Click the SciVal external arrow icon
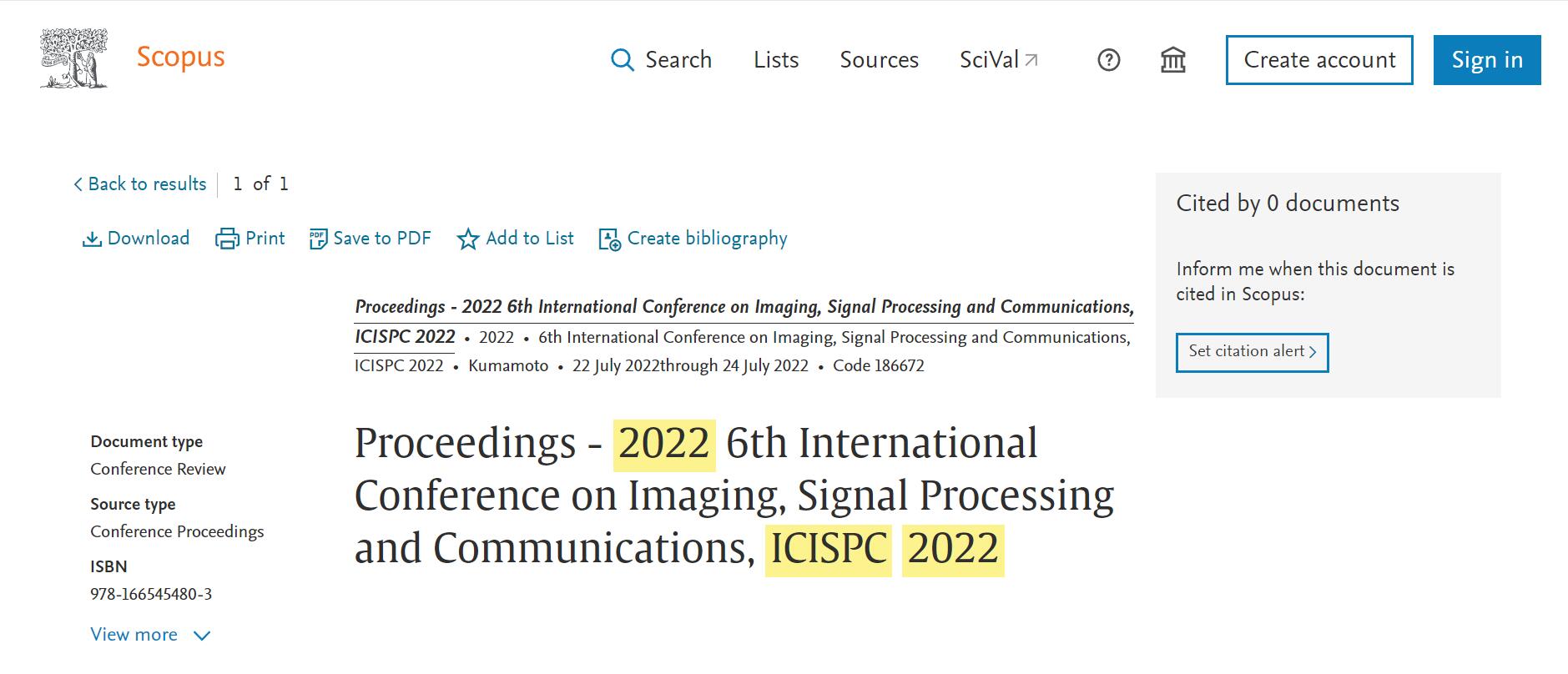Image resolution: width=1568 pixels, height=674 pixels. click(1031, 60)
